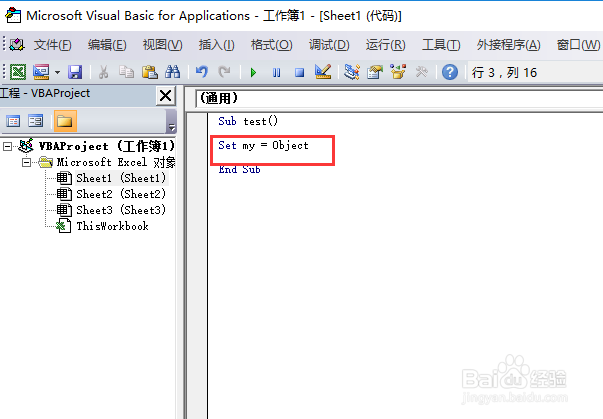Open the Insert object dropdown arrow
This screenshot has width=603, height=419.
(x=57, y=72)
